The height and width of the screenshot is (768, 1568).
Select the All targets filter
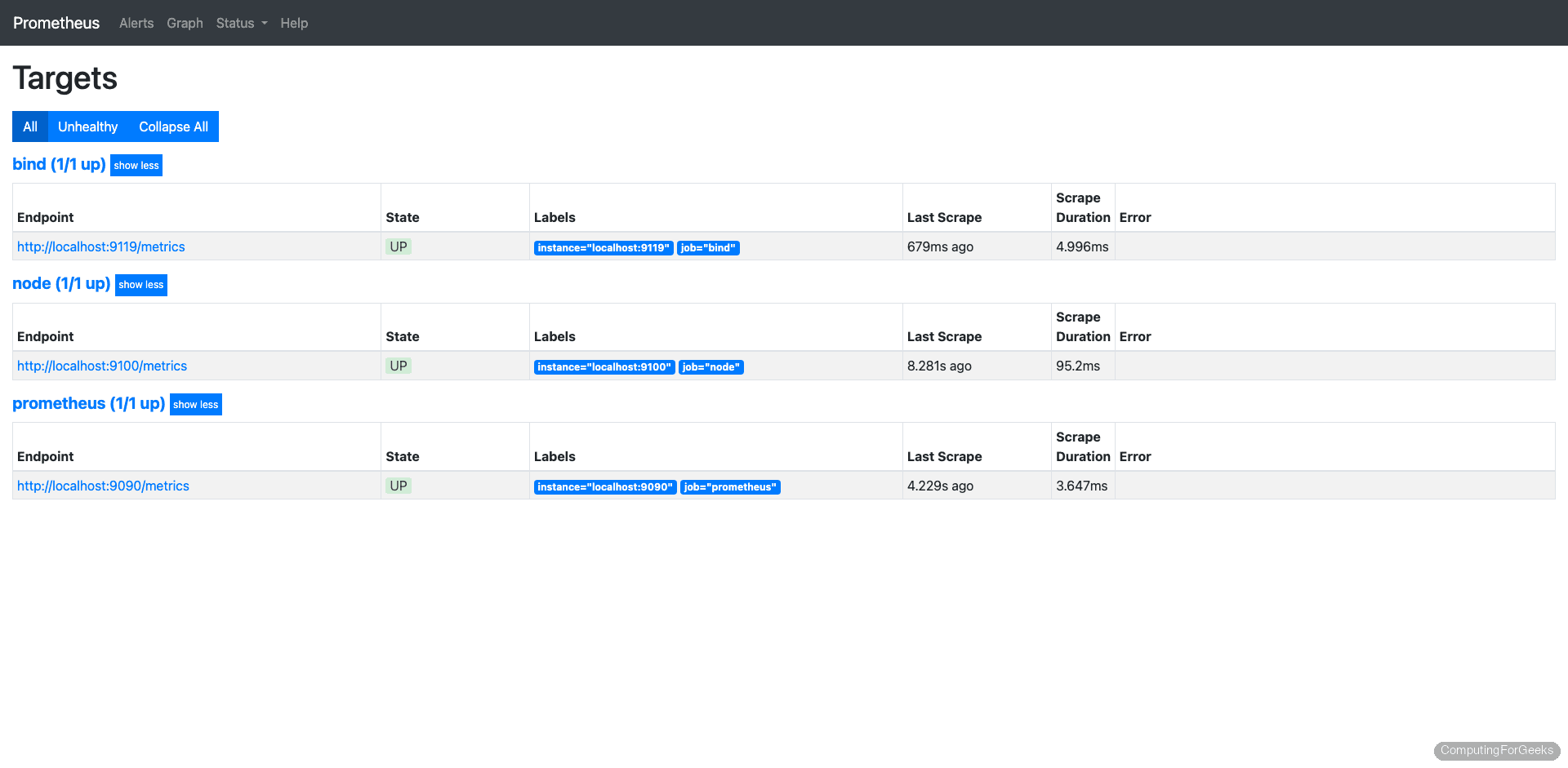pos(29,127)
